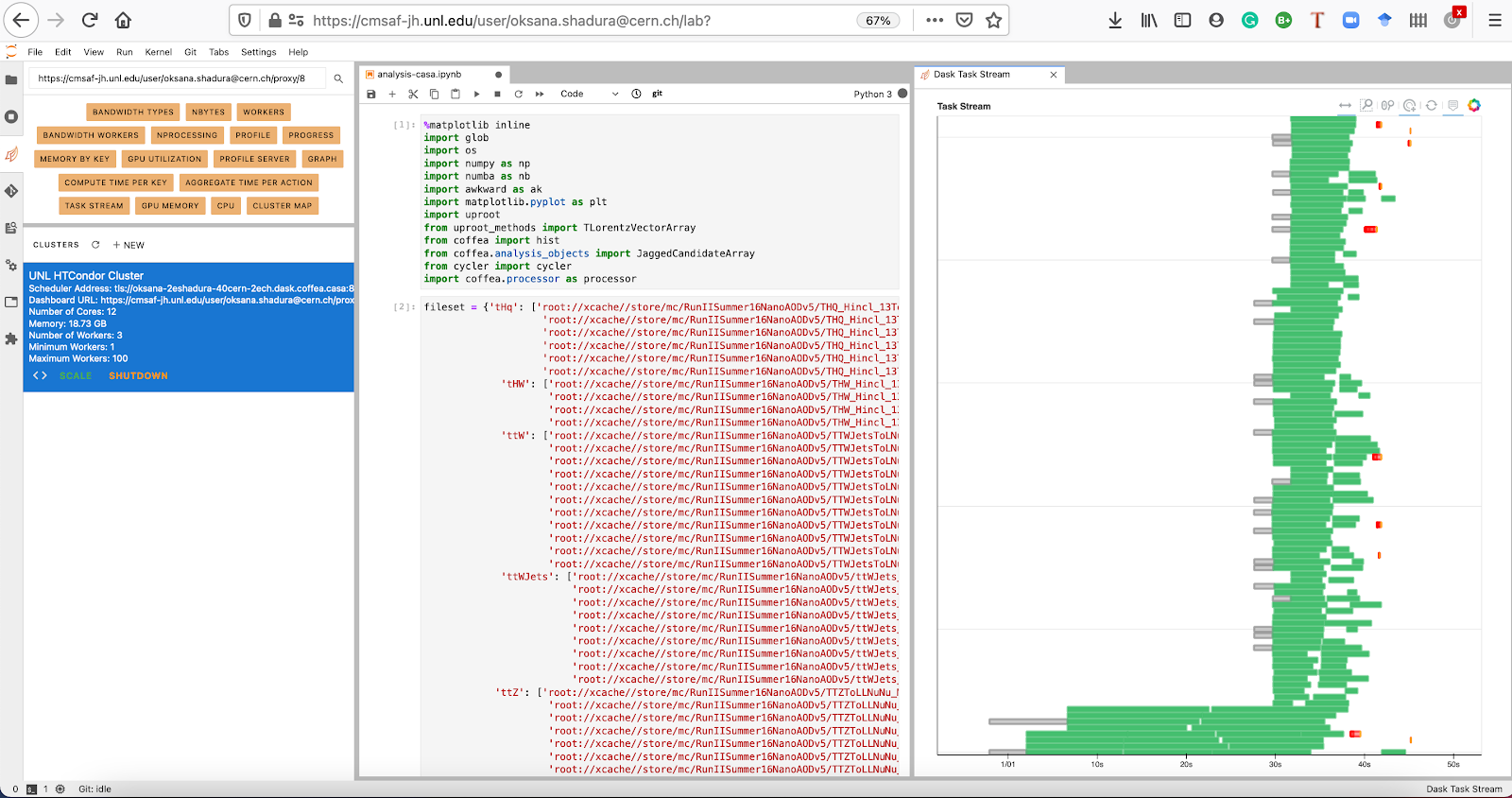Toggle the tap tool in Task Stream

1409,106
